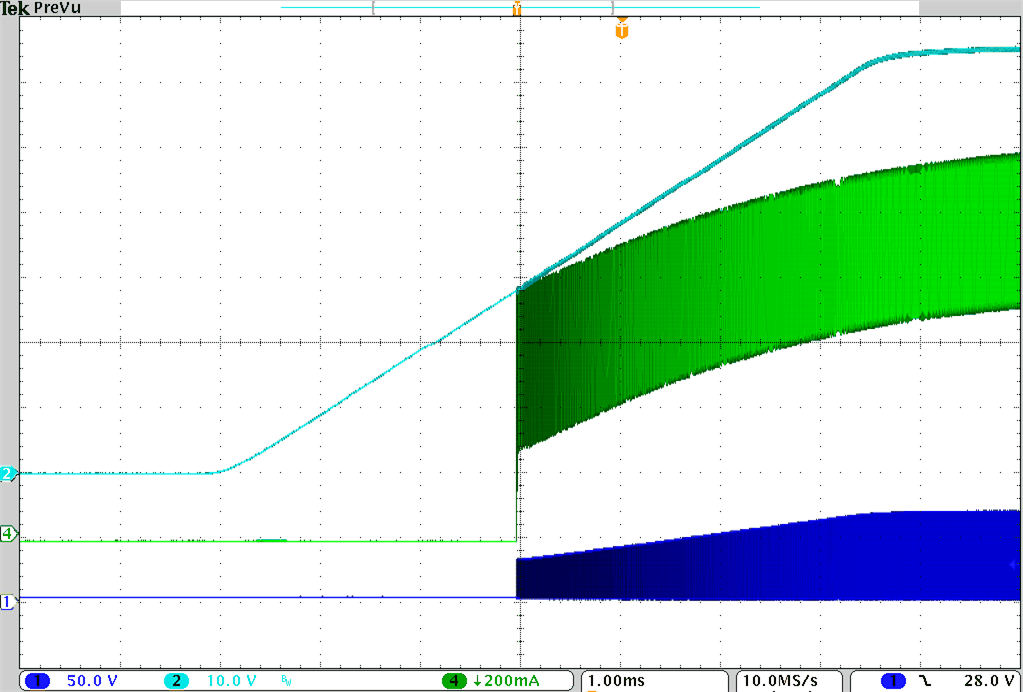Viewport: 1023px width, 692px height.
Task: Toggle the channel 4 ground reference marker
Action: click(7, 535)
